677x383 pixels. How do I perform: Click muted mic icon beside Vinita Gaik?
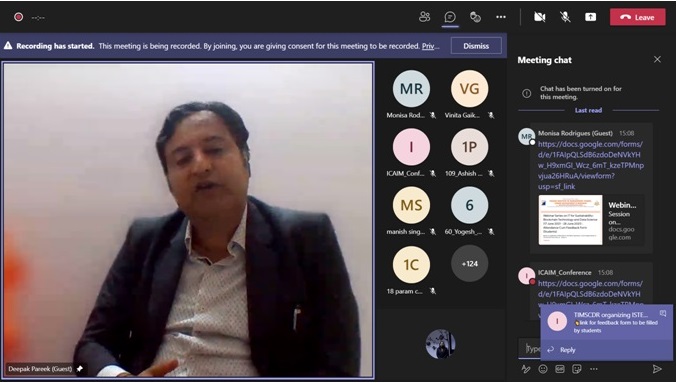point(491,115)
